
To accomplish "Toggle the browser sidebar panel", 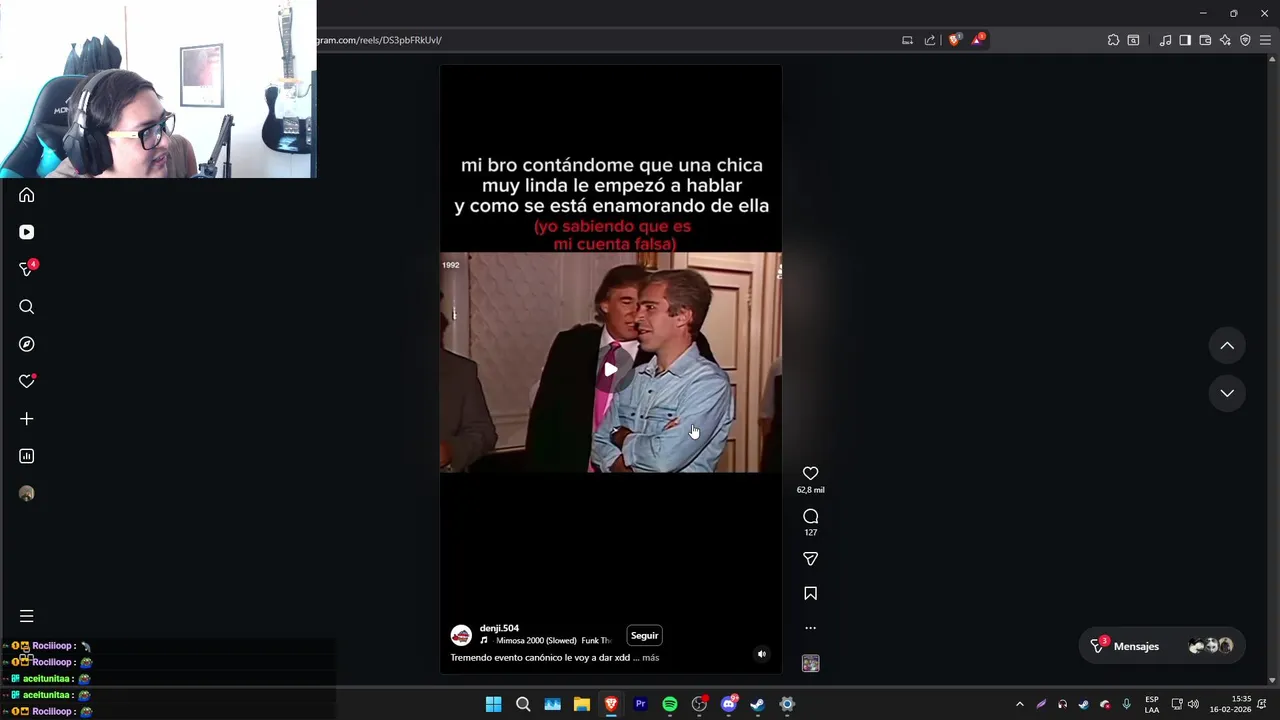I will coord(1185,40).
